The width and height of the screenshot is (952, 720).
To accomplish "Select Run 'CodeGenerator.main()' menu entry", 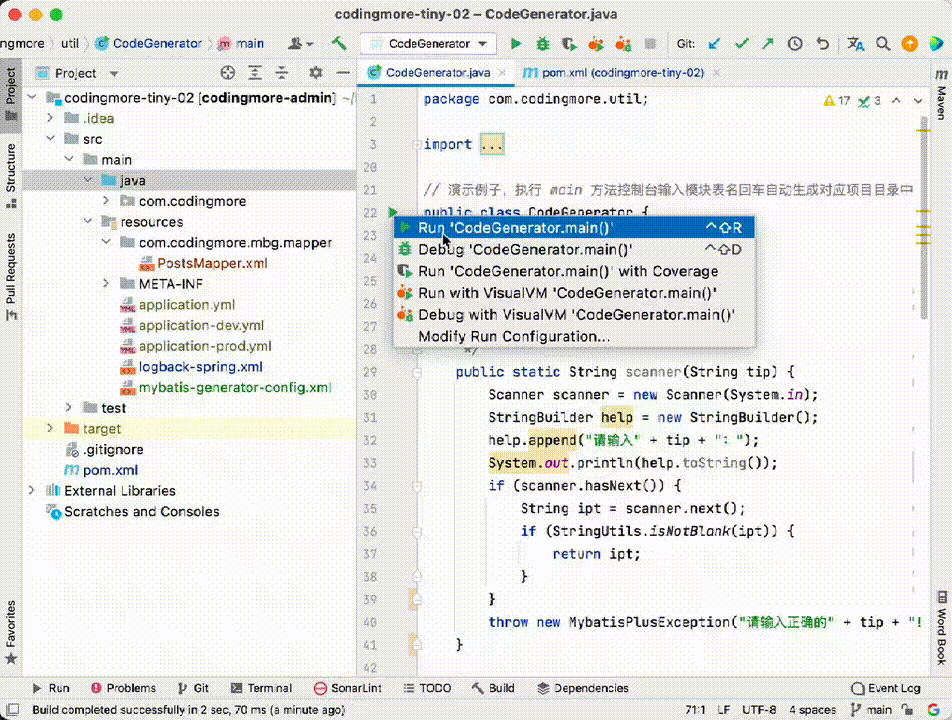I will tap(515, 228).
